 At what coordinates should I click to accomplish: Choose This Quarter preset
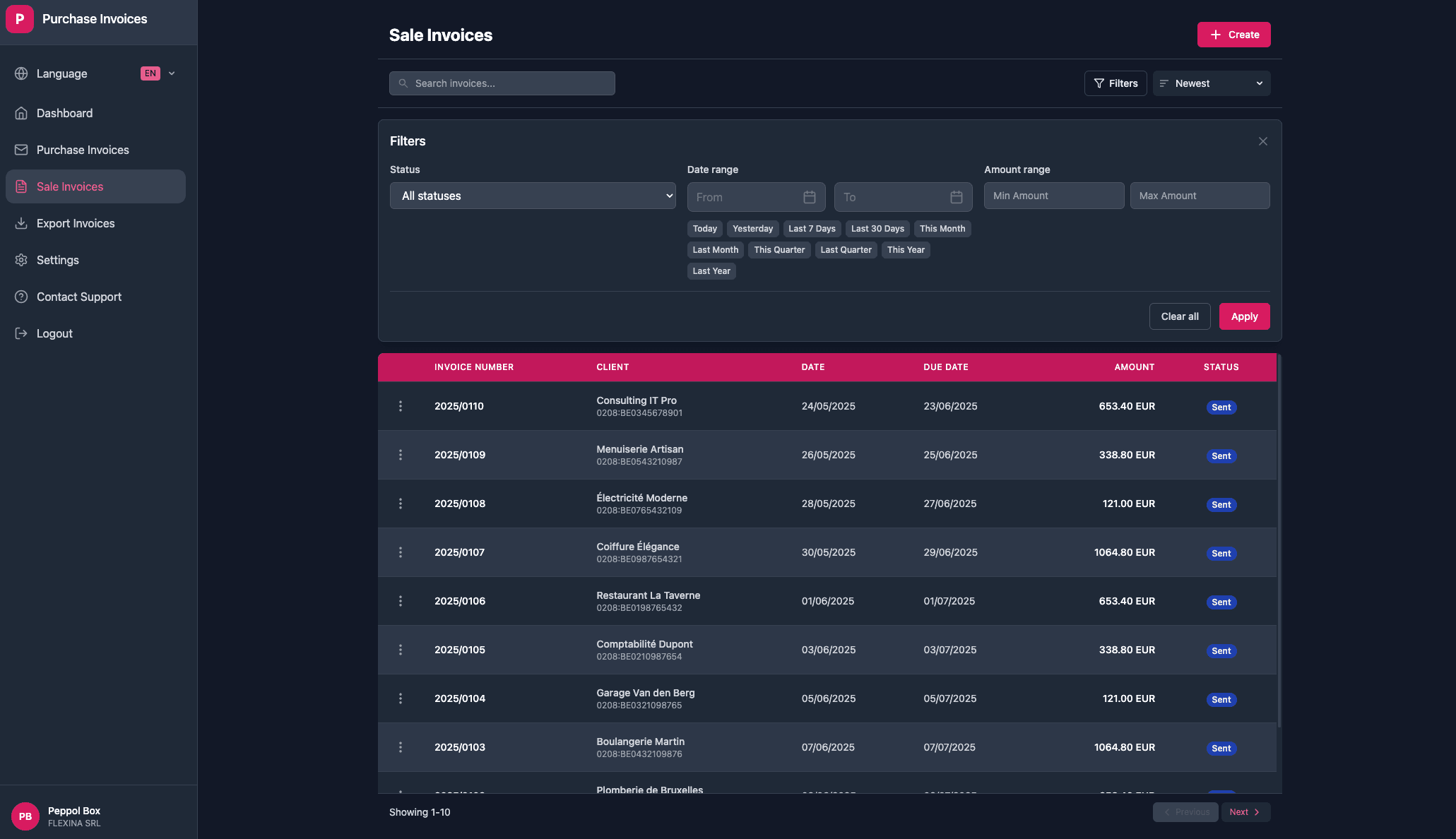click(779, 250)
